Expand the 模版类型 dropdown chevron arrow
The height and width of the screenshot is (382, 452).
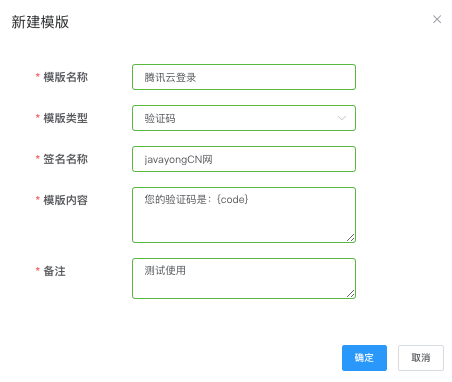click(x=342, y=118)
